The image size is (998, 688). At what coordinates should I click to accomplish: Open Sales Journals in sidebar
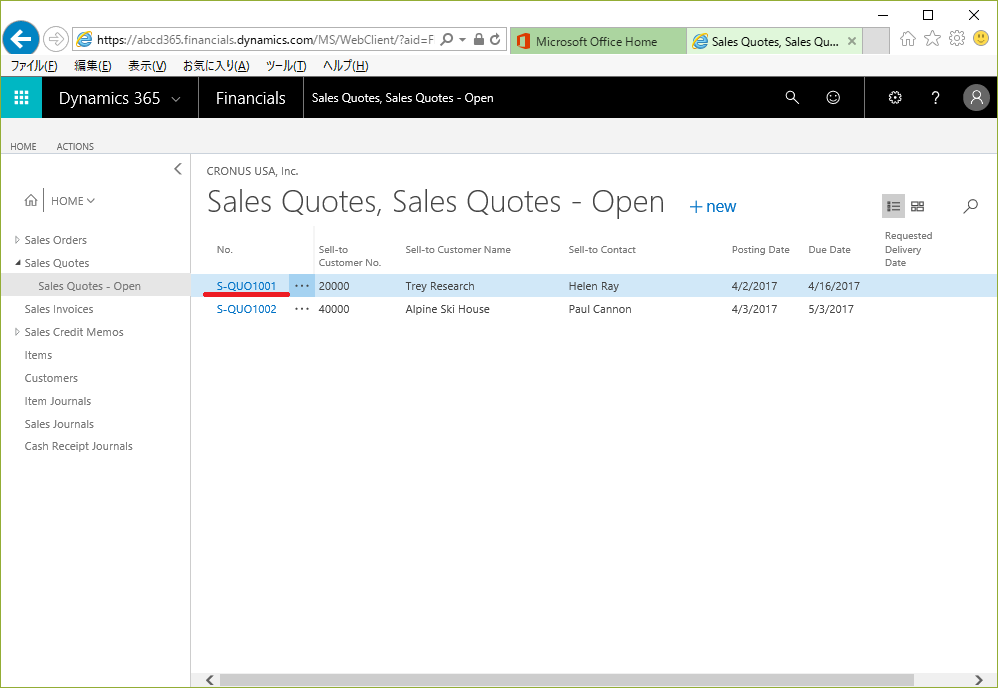pyautogui.click(x=59, y=423)
